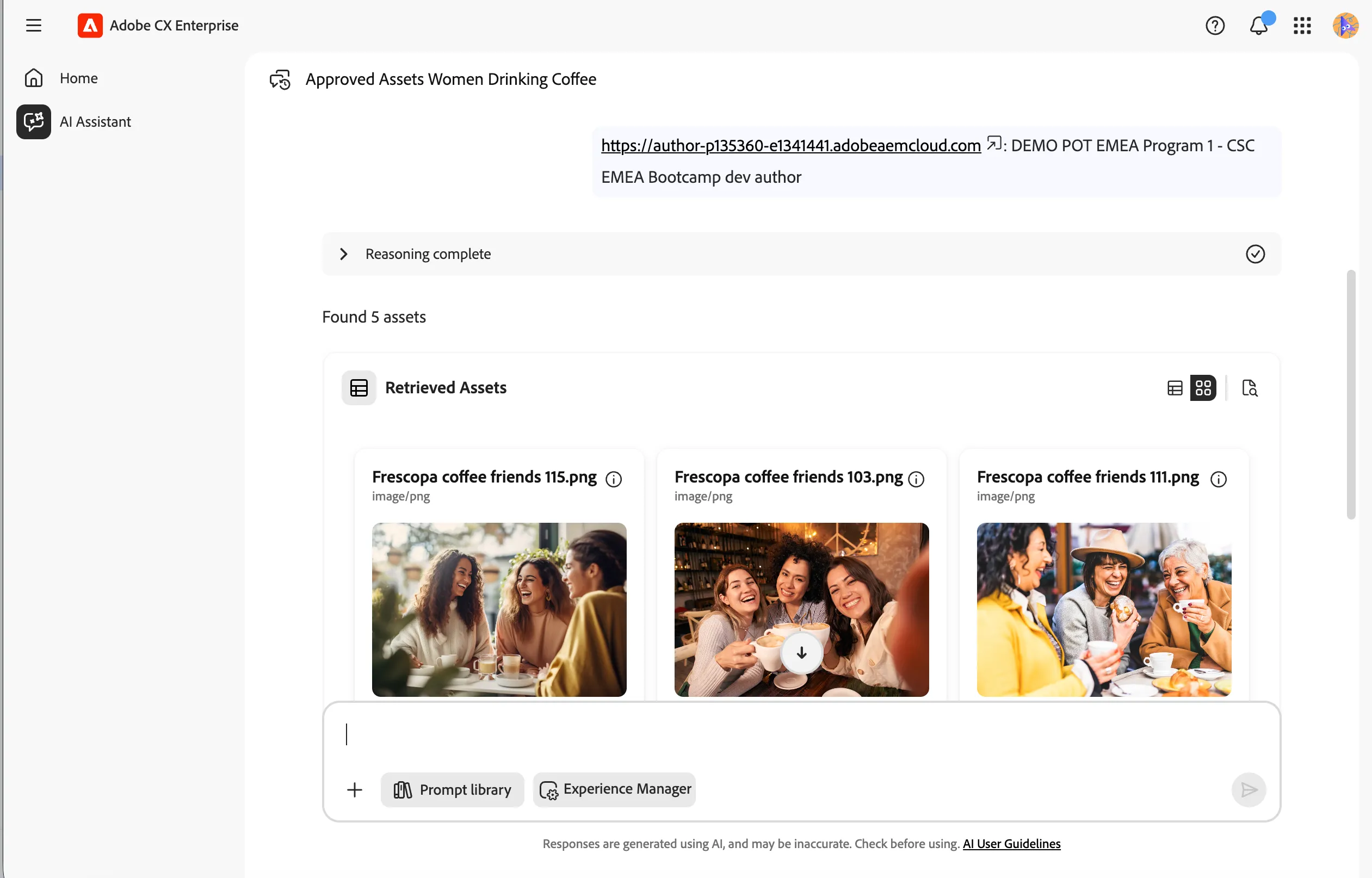Image resolution: width=1372 pixels, height=878 pixels.
Task: Click the reasoning complete checkmark icon
Action: click(x=1254, y=253)
